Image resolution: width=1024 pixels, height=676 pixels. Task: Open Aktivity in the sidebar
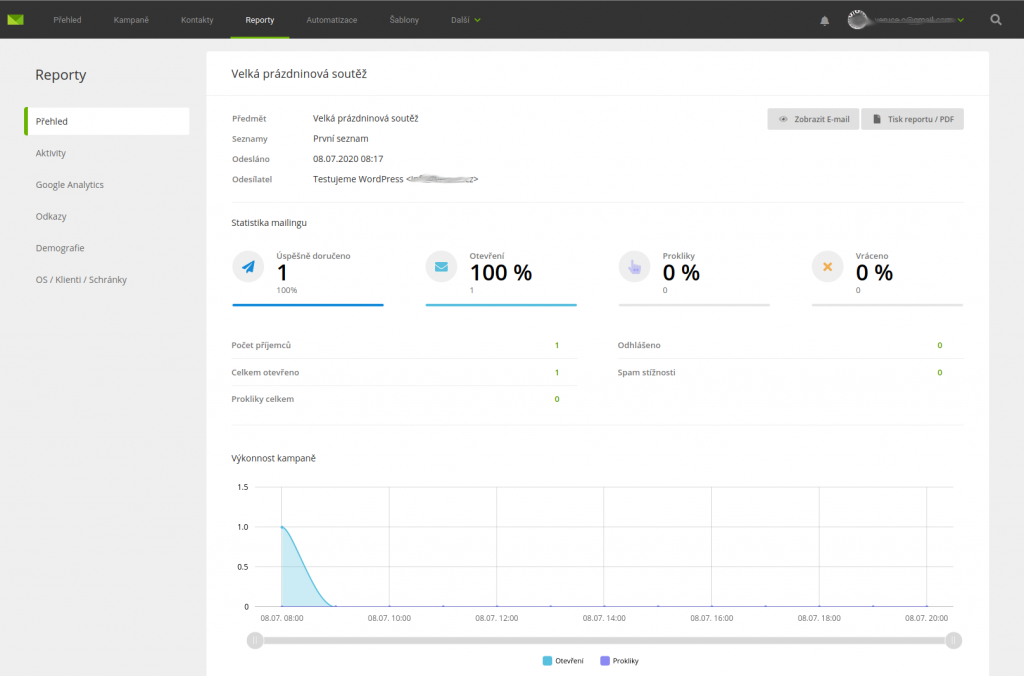click(51, 153)
